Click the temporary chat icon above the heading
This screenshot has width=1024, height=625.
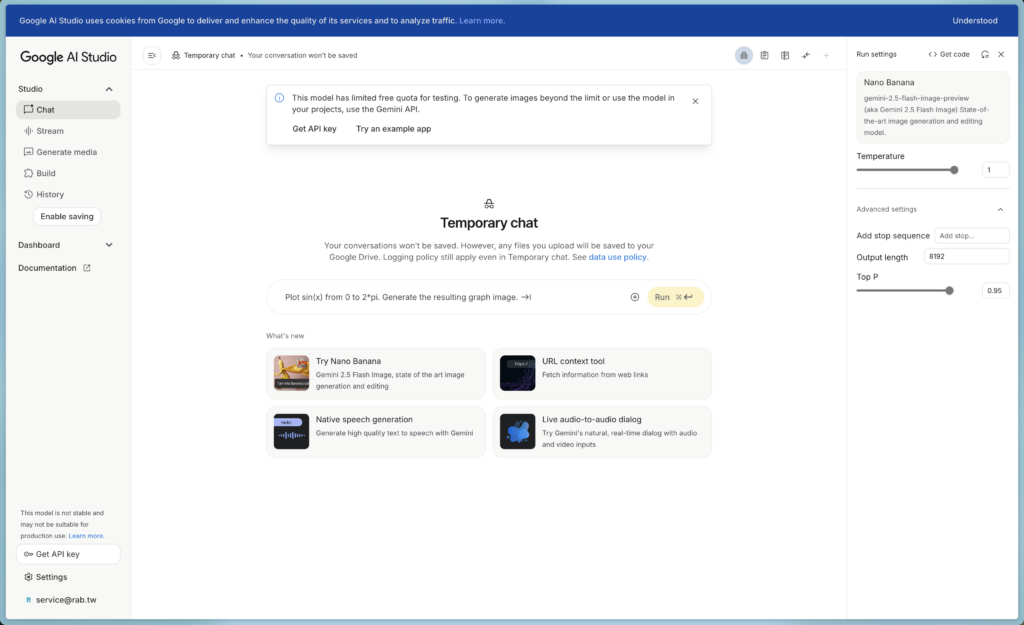click(x=488, y=204)
